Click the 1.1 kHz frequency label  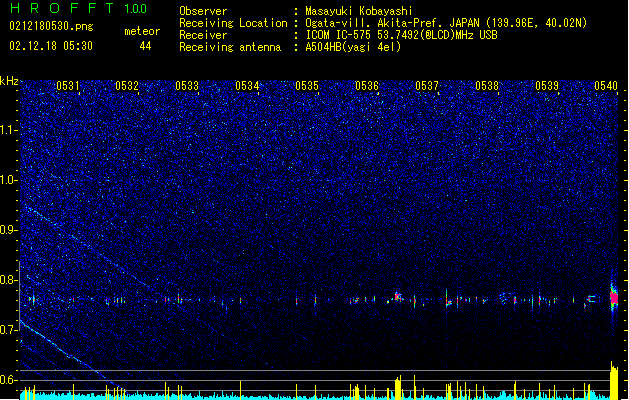click(x=9, y=130)
